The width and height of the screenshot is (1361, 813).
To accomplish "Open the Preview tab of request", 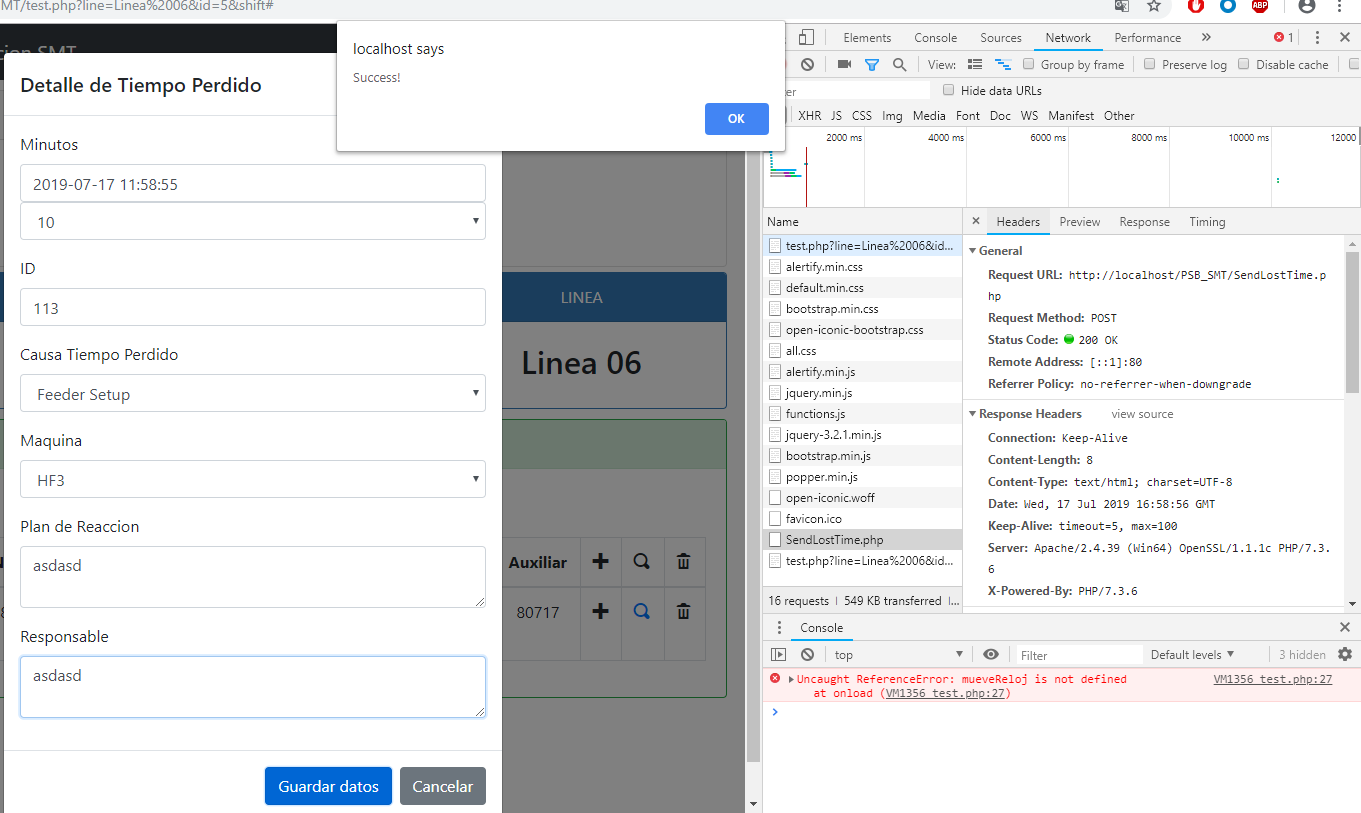I will (1080, 222).
